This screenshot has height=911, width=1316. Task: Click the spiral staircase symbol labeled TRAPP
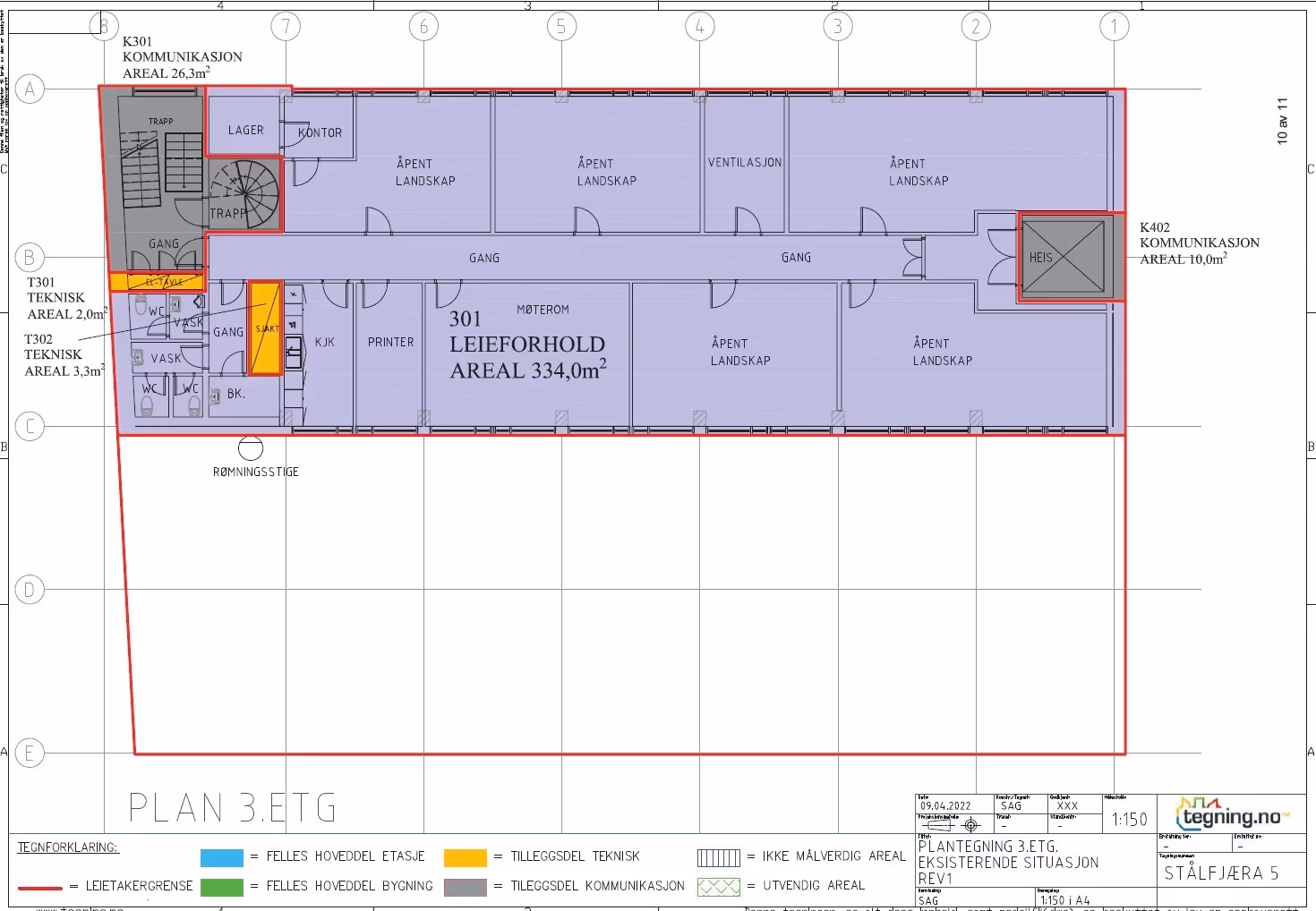pos(244,193)
